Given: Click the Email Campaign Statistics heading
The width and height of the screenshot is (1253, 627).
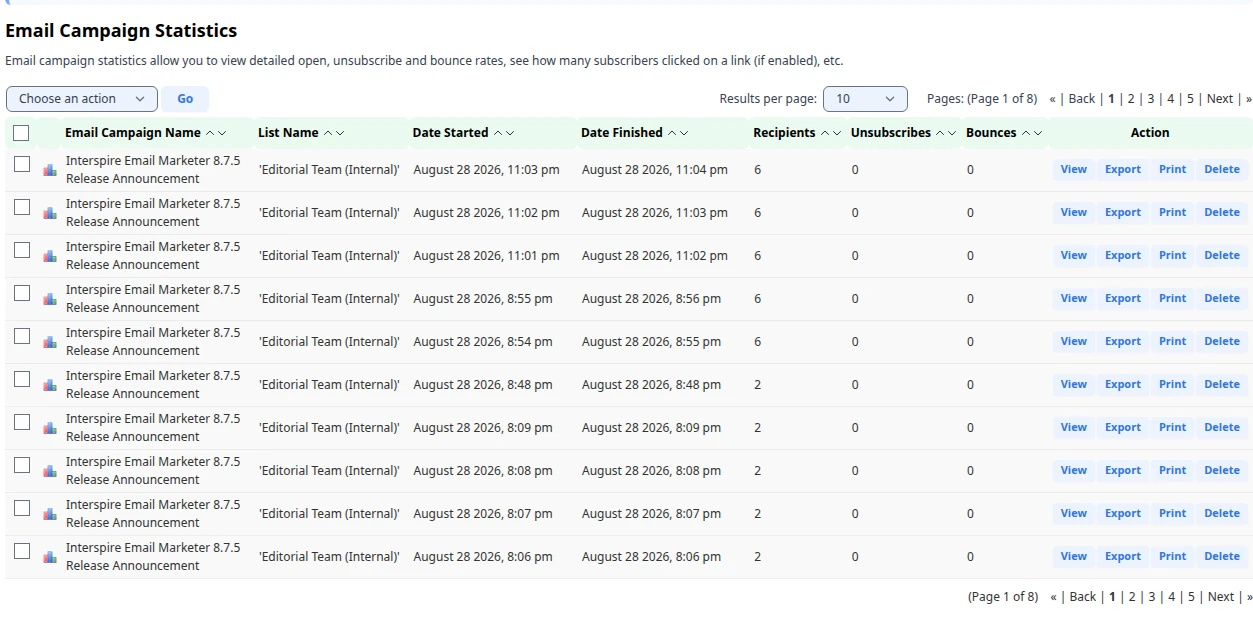Looking at the screenshot, I should click(x=121, y=31).
